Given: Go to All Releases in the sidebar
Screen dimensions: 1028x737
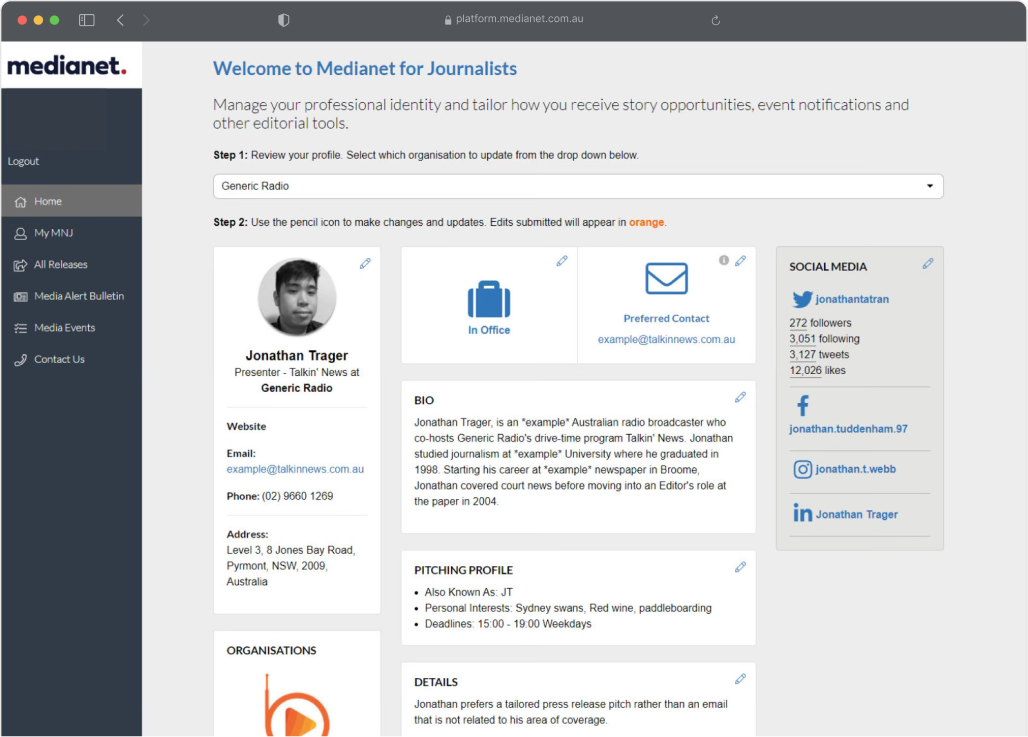Looking at the screenshot, I should click(x=60, y=265).
